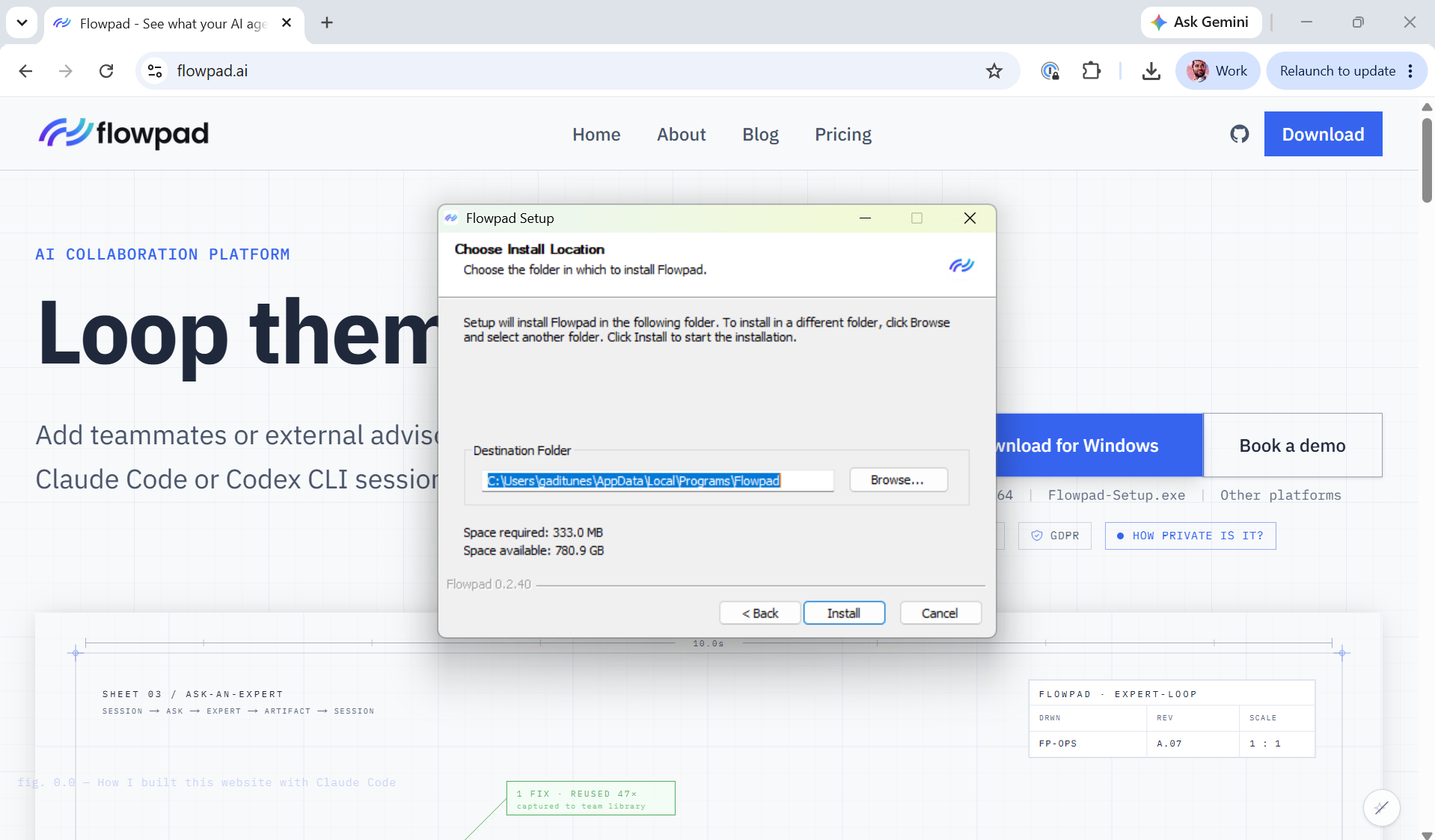
Task: Open site information icon in address bar
Action: [x=155, y=71]
